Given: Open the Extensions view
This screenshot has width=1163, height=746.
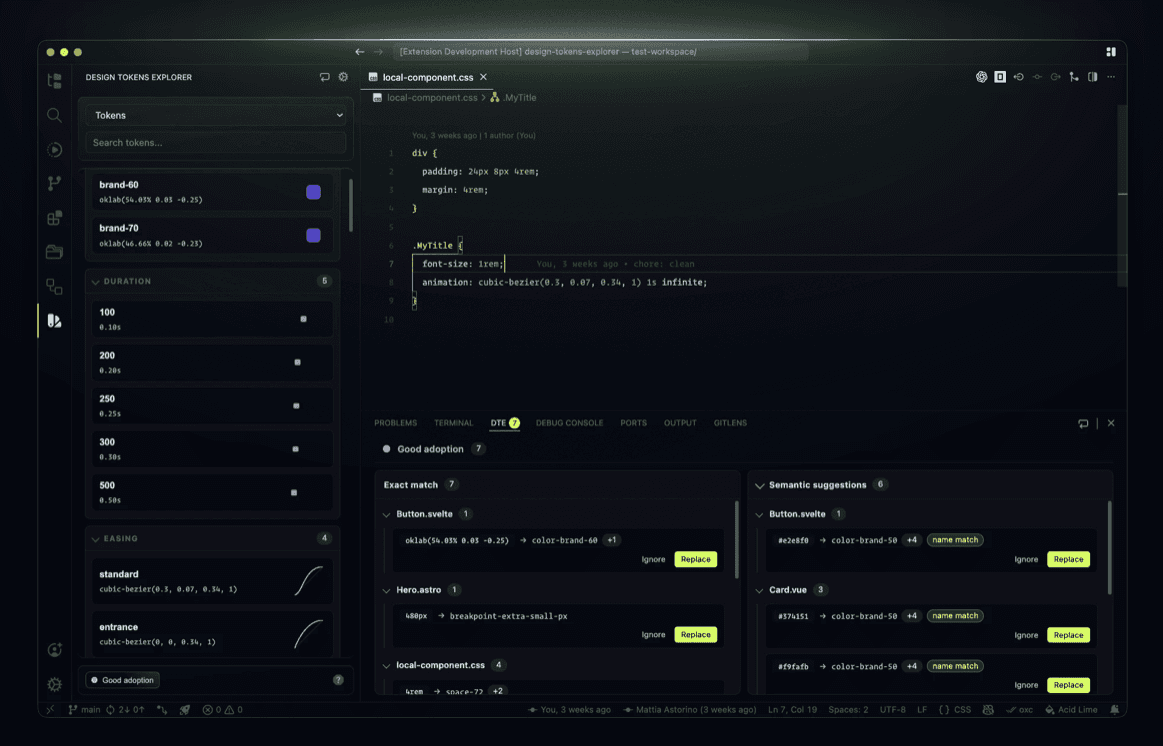Looking at the screenshot, I should (x=55, y=217).
